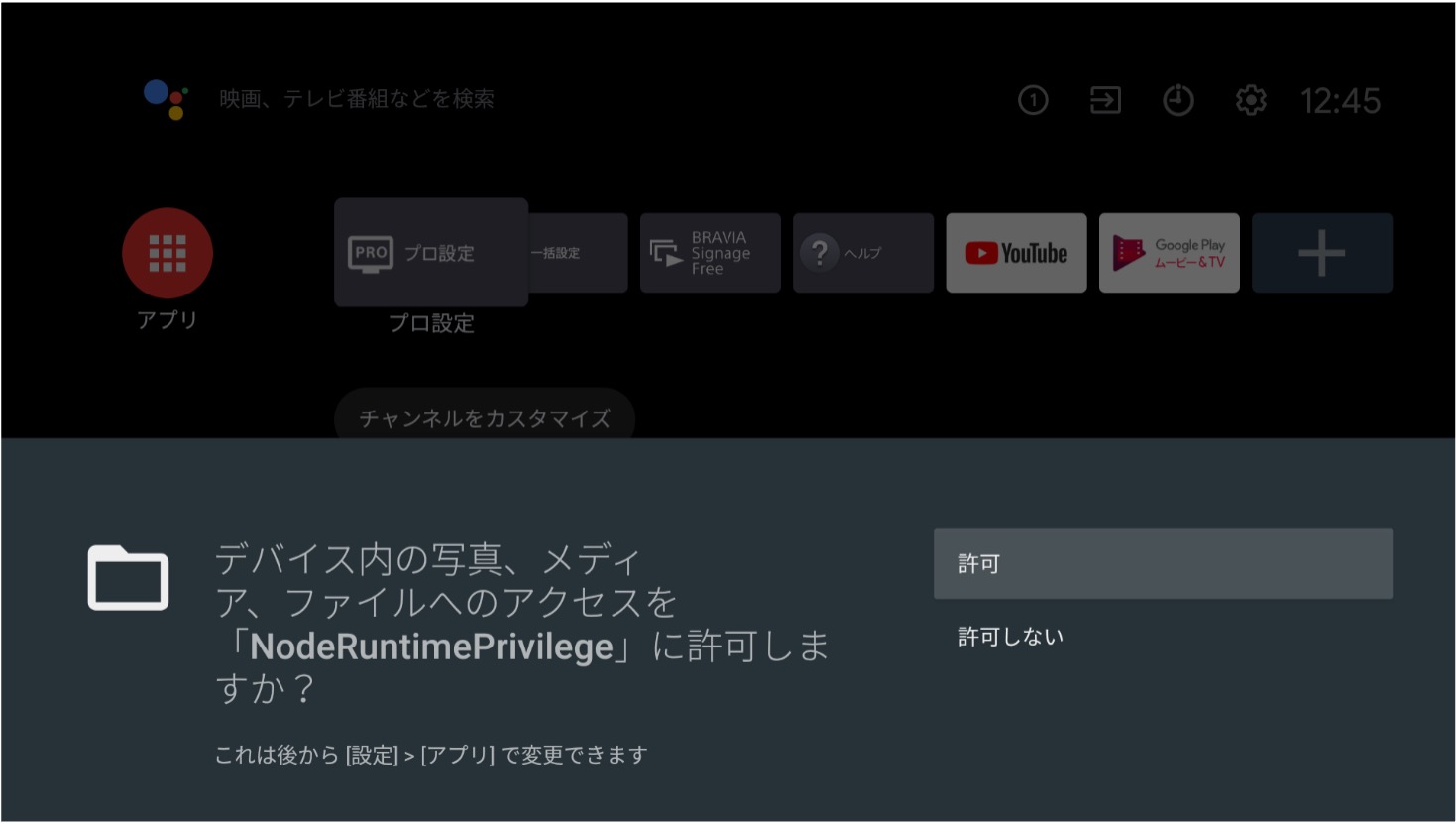Click the Google Assistant icon
This screenshot has width=1456, height=824.
[166, 99]
